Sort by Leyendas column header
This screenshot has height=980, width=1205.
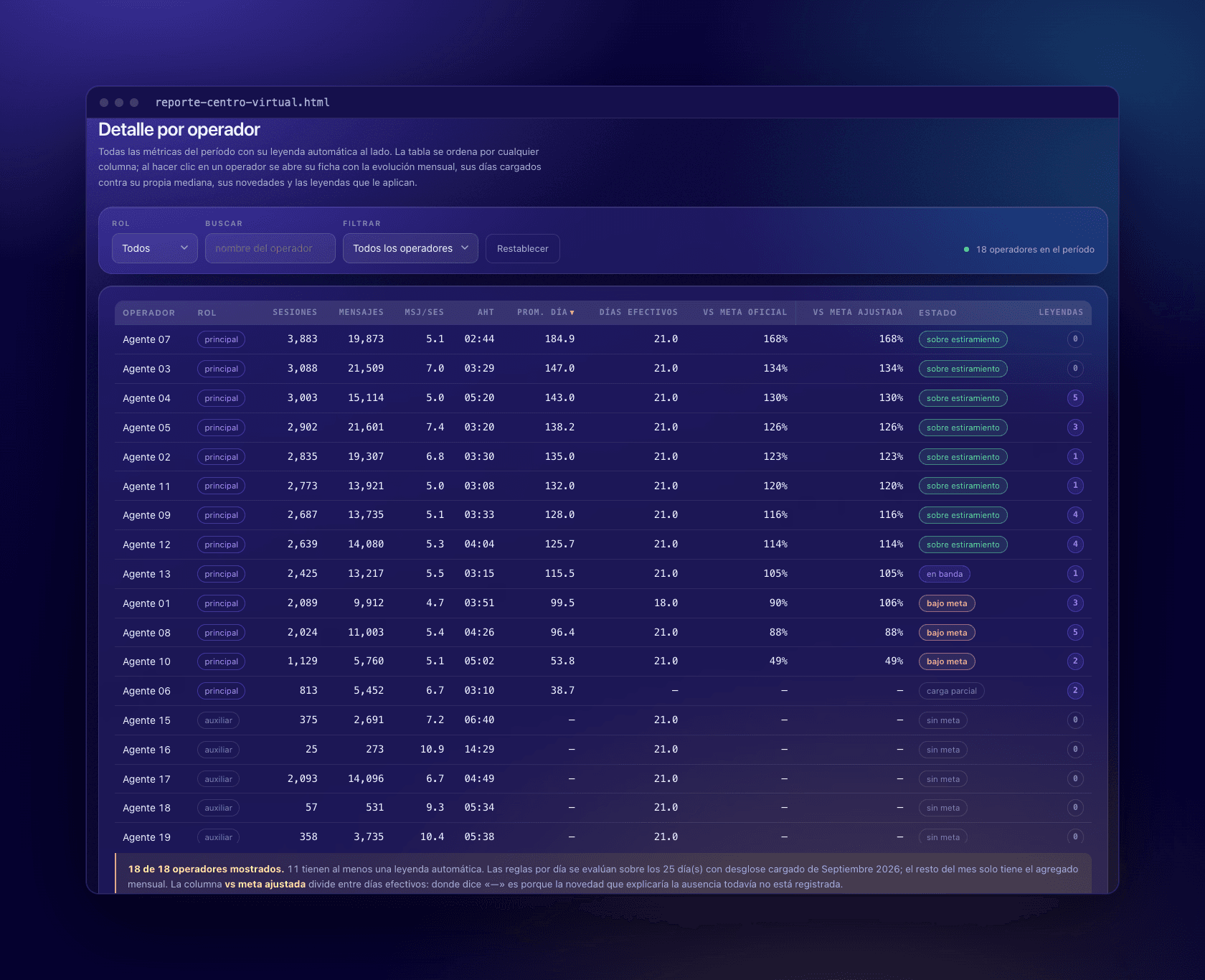point(1061,312)
